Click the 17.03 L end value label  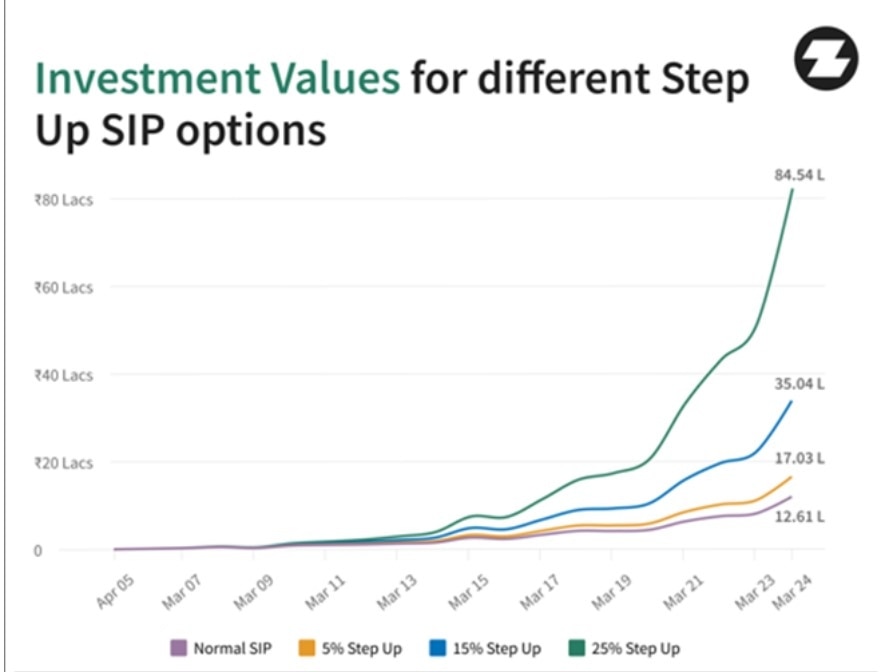799,458
